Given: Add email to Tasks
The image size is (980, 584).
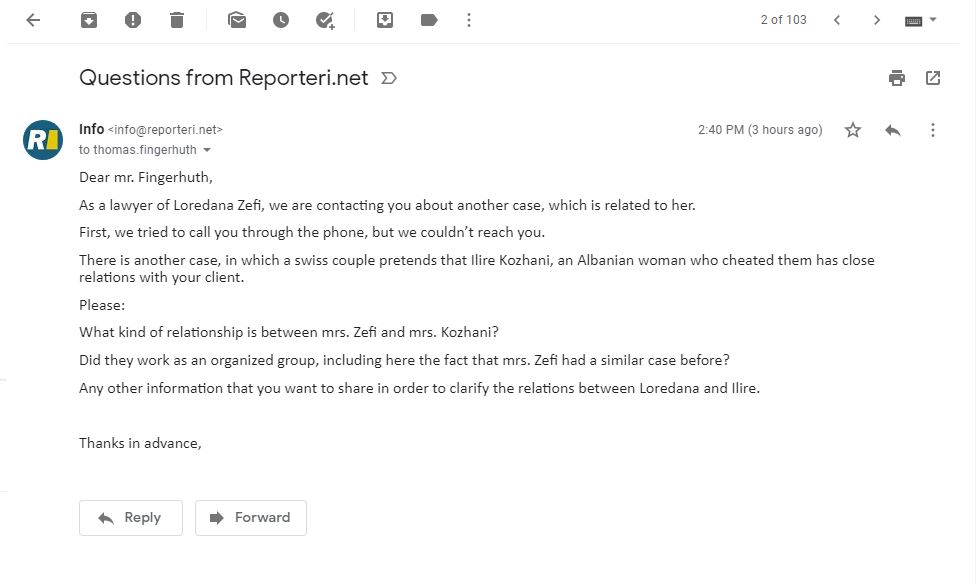Looking at the screenshot, I should 325,20.
